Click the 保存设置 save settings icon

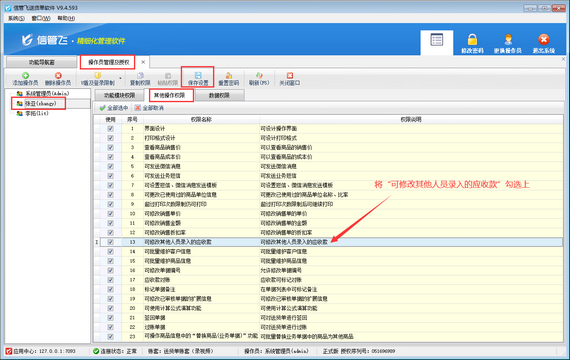click(x=198, y=76)
